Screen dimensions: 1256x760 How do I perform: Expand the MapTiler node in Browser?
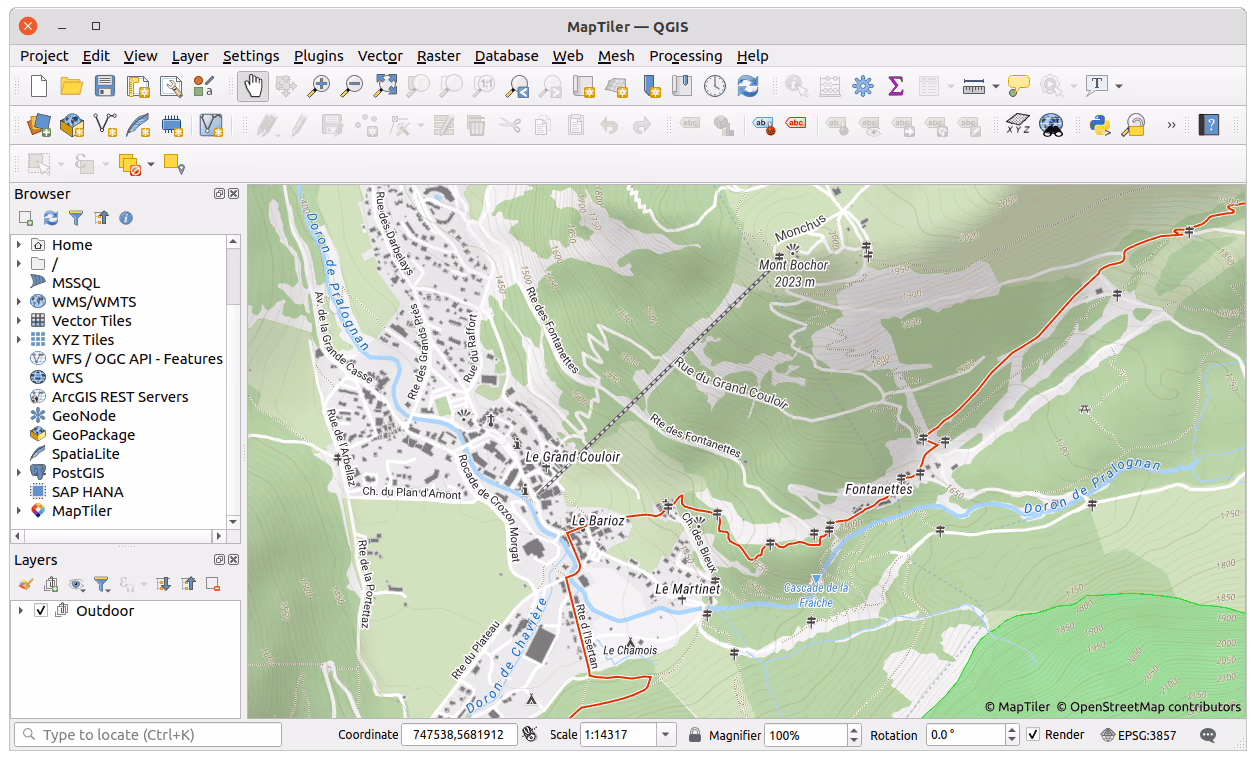point(19,511)
